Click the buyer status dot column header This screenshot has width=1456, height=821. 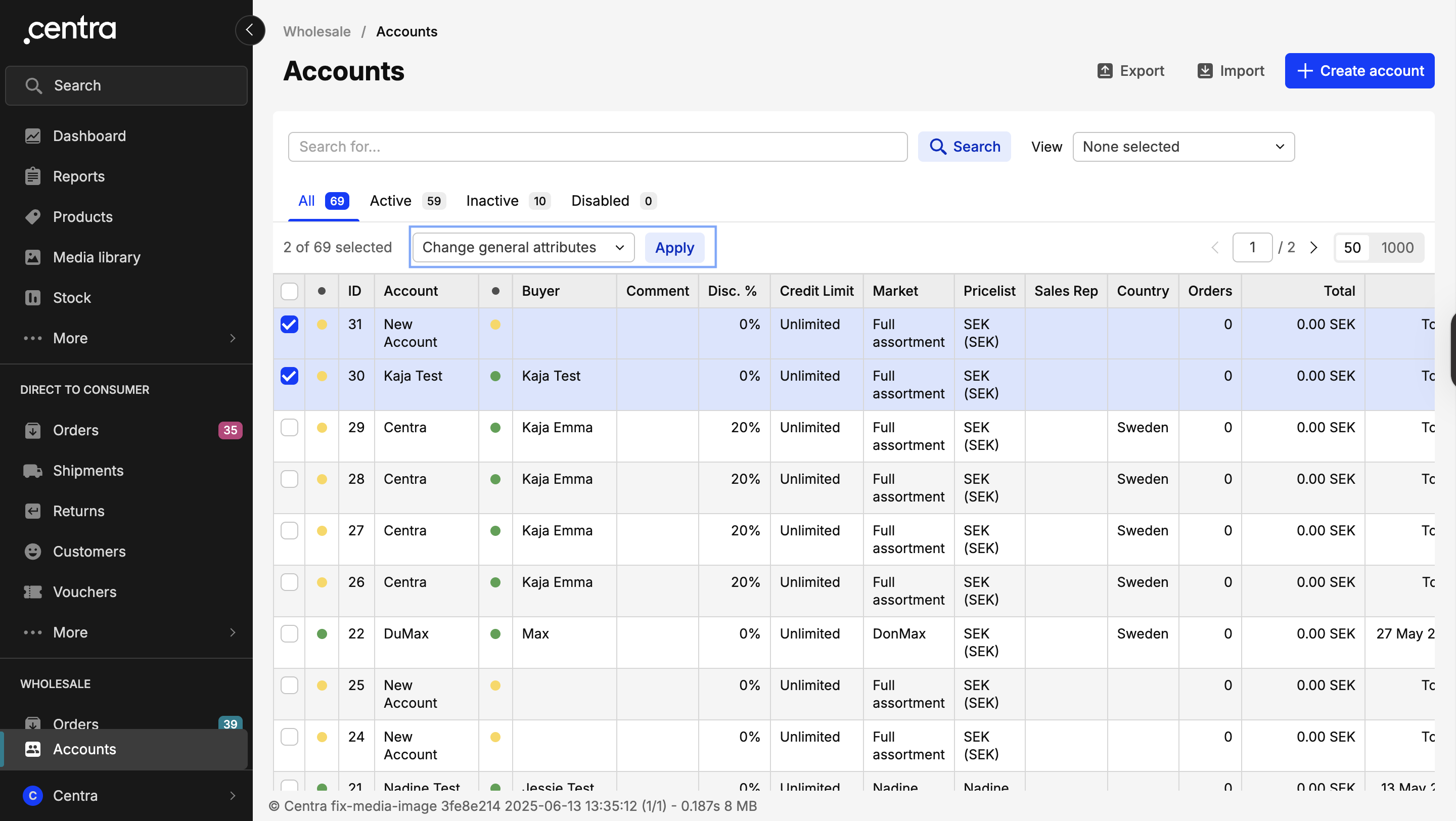(x=495, y=291)
